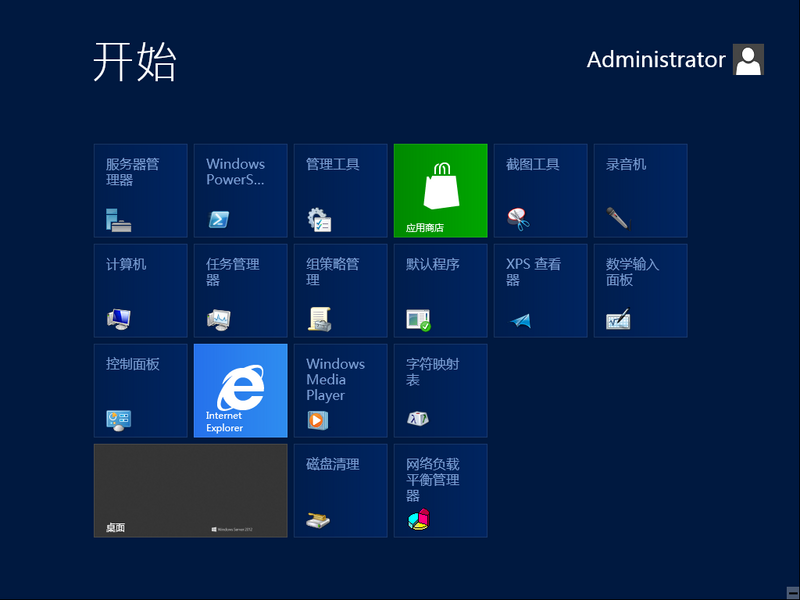Click the Administrator user account name

pyautogui.click(x=656, y=60)
